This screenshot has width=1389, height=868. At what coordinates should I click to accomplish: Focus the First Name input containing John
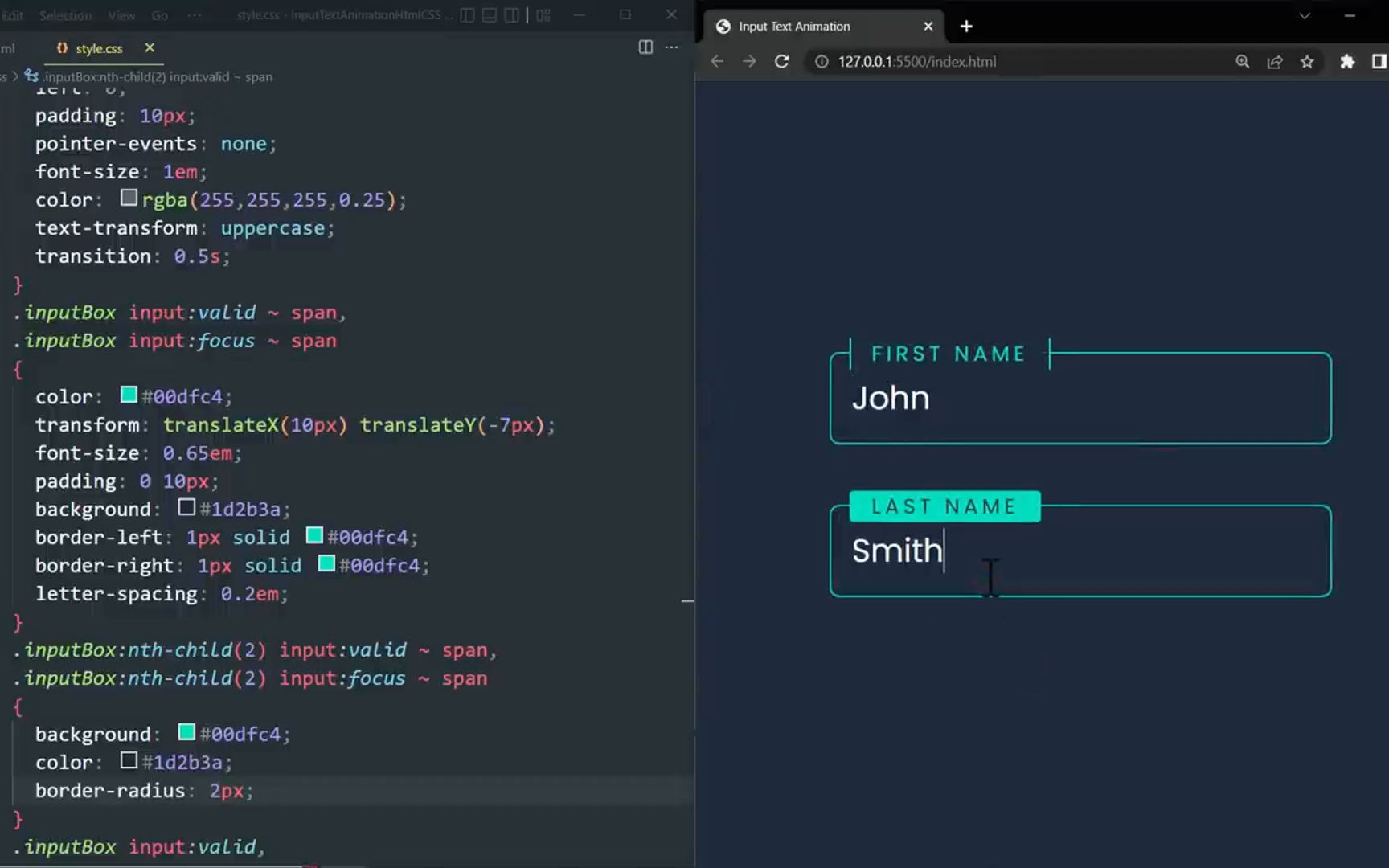[1080, 399]
